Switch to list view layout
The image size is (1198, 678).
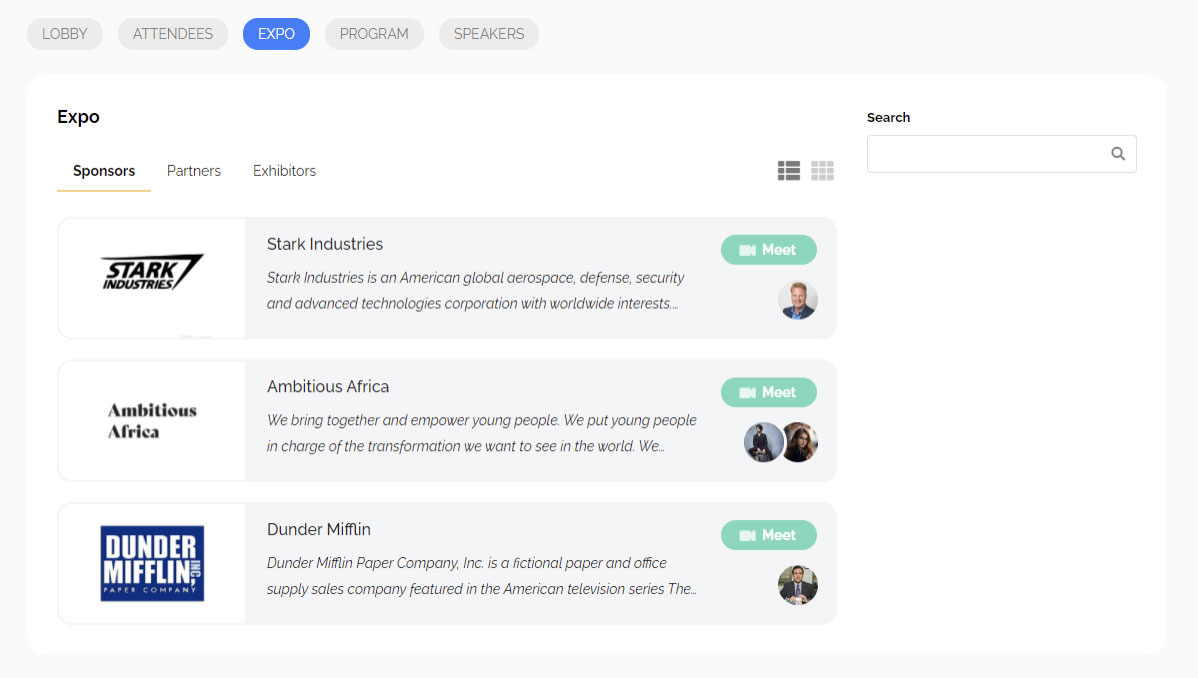tap(789, 171)
